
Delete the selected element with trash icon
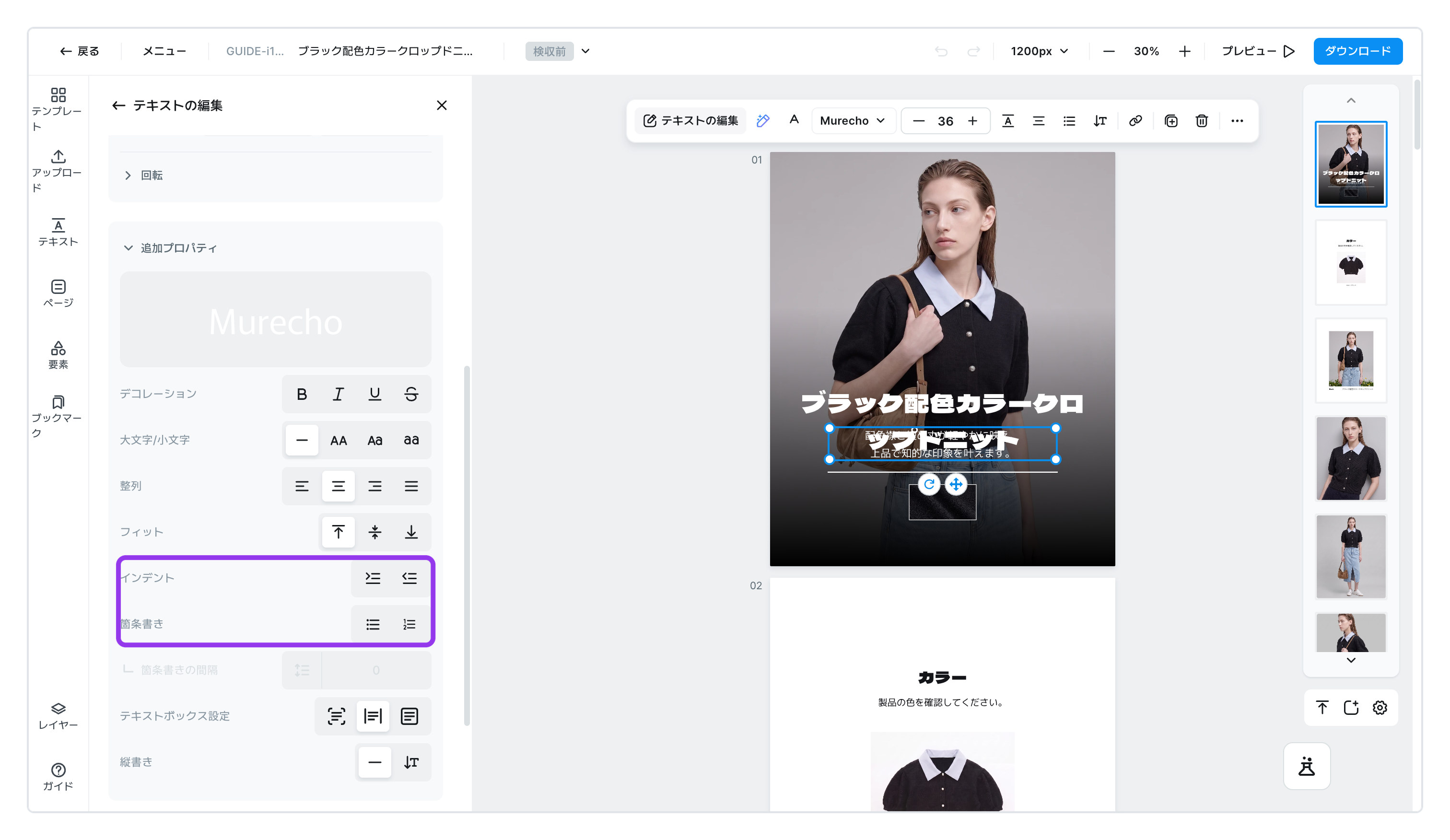coord(1202,121)
